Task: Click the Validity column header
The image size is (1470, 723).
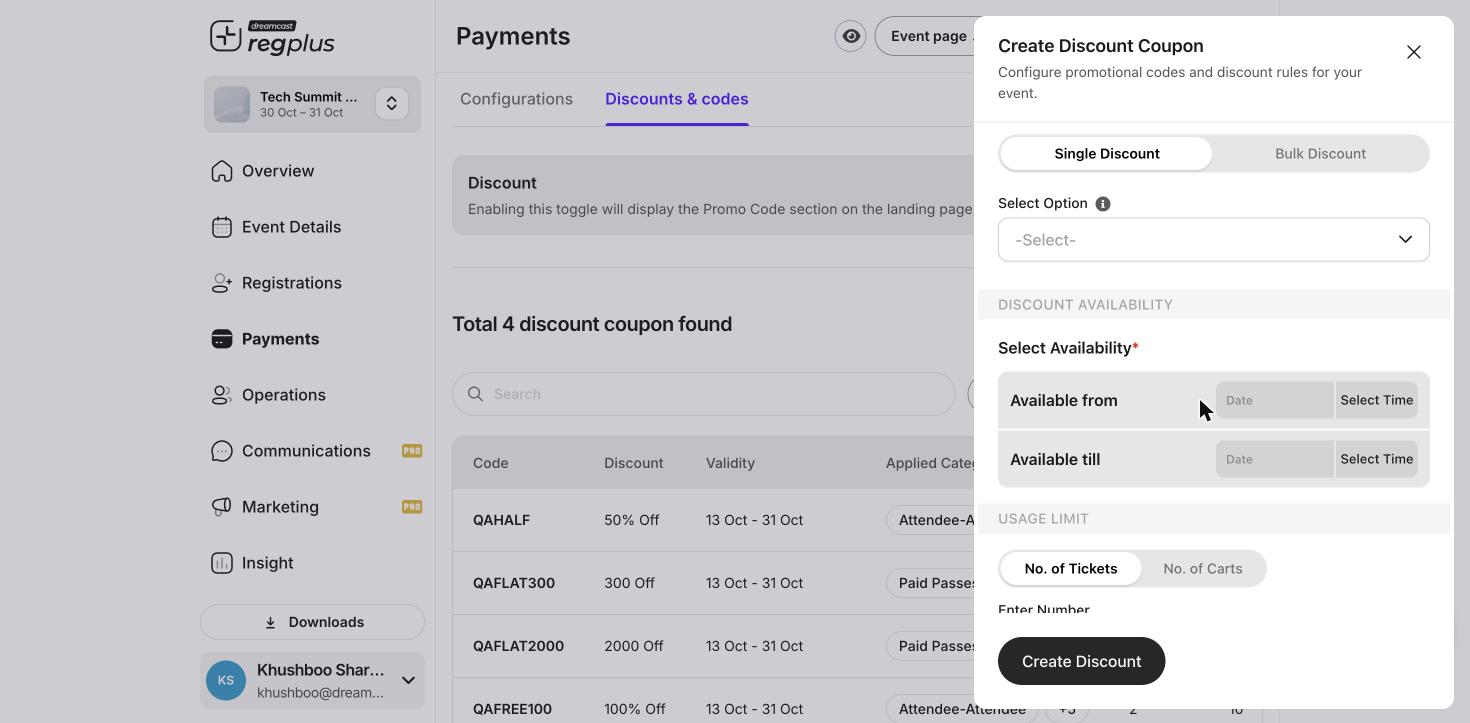Action: [x=730, y=463]
